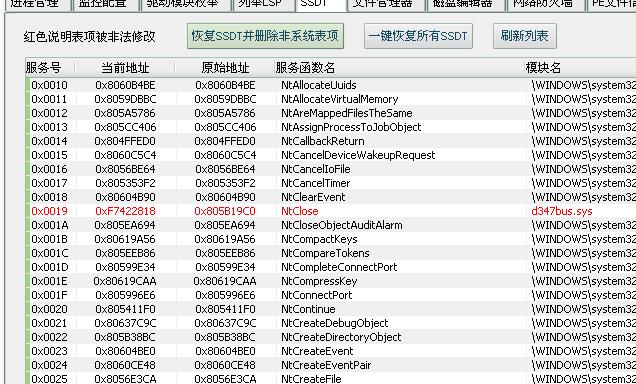Select the NtCallbackReturn function
The width and height of the screenshot is (636, 384).
[323, 141]
